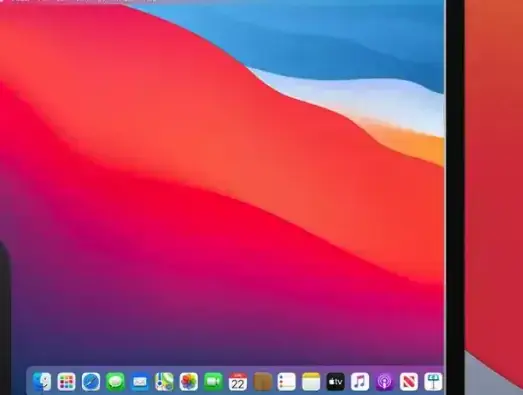Viewport: 523px width, 395px height.
Task: Open the brown Contacts app icon
Action: pyautogui.click(x=263, y=381)
